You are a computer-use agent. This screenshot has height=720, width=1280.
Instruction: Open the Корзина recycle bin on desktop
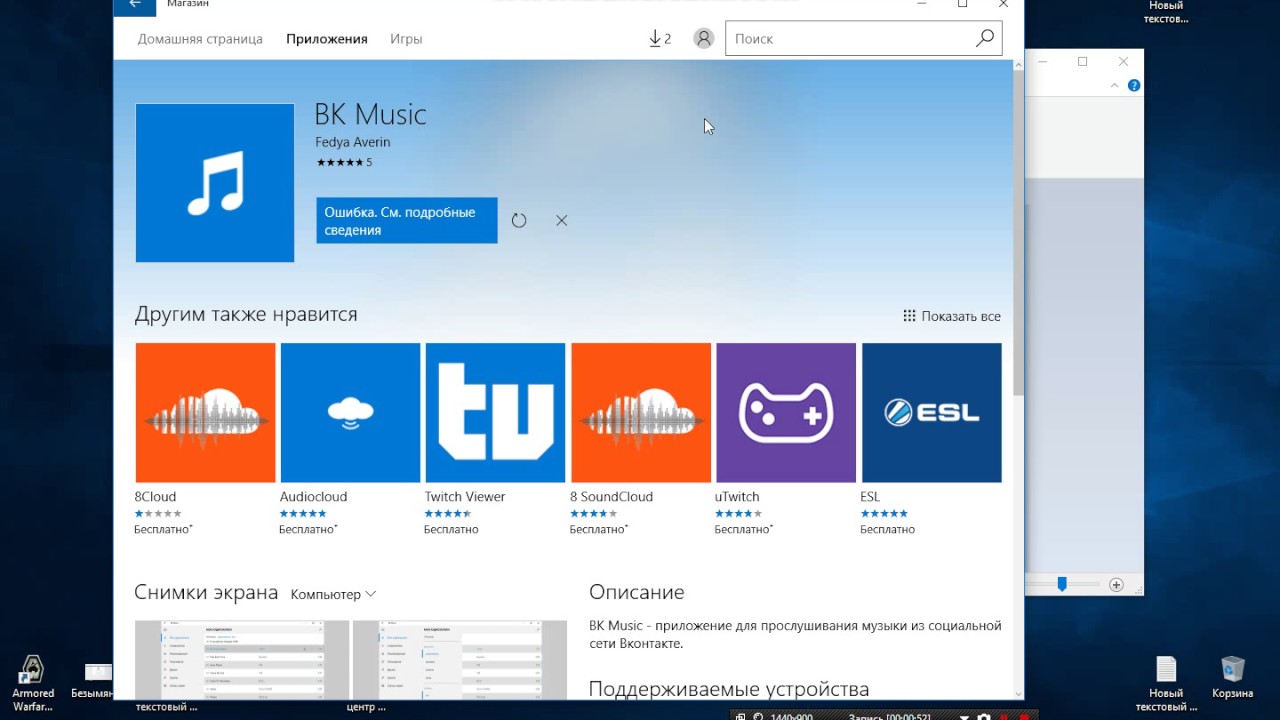(1233, 678)
